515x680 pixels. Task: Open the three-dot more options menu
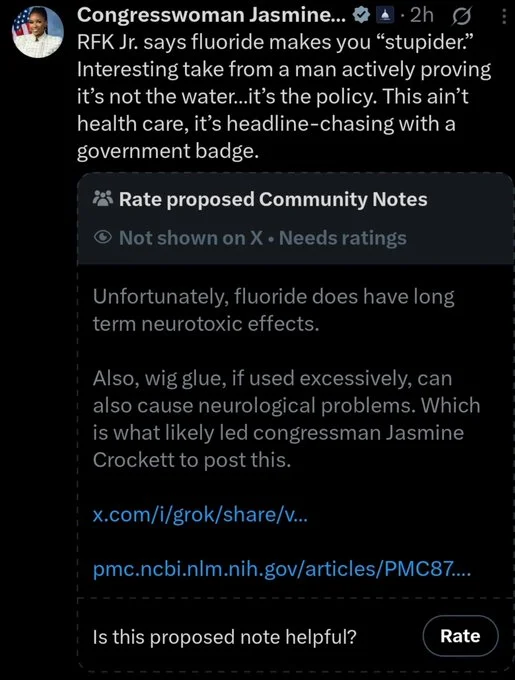click(x=504, y=16)
